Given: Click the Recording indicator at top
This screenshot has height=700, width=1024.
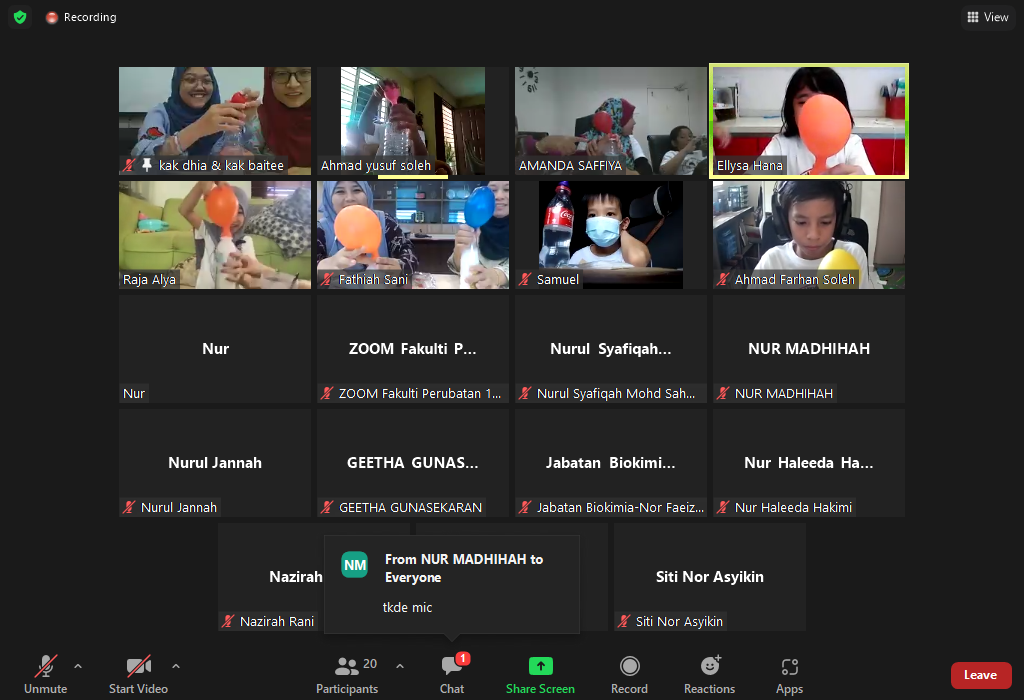Looking at the screenshot, I should (81, 17).
